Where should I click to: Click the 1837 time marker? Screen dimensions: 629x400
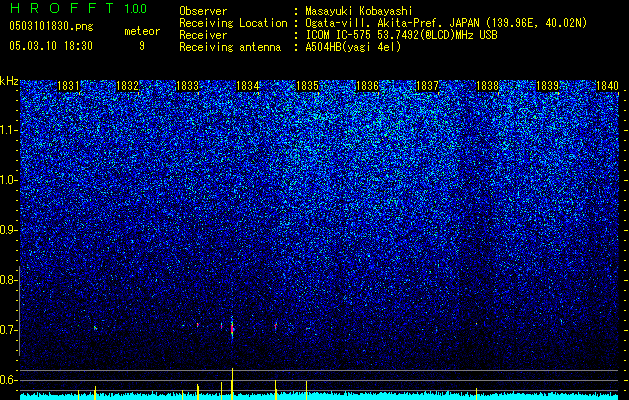click(427, 86)
